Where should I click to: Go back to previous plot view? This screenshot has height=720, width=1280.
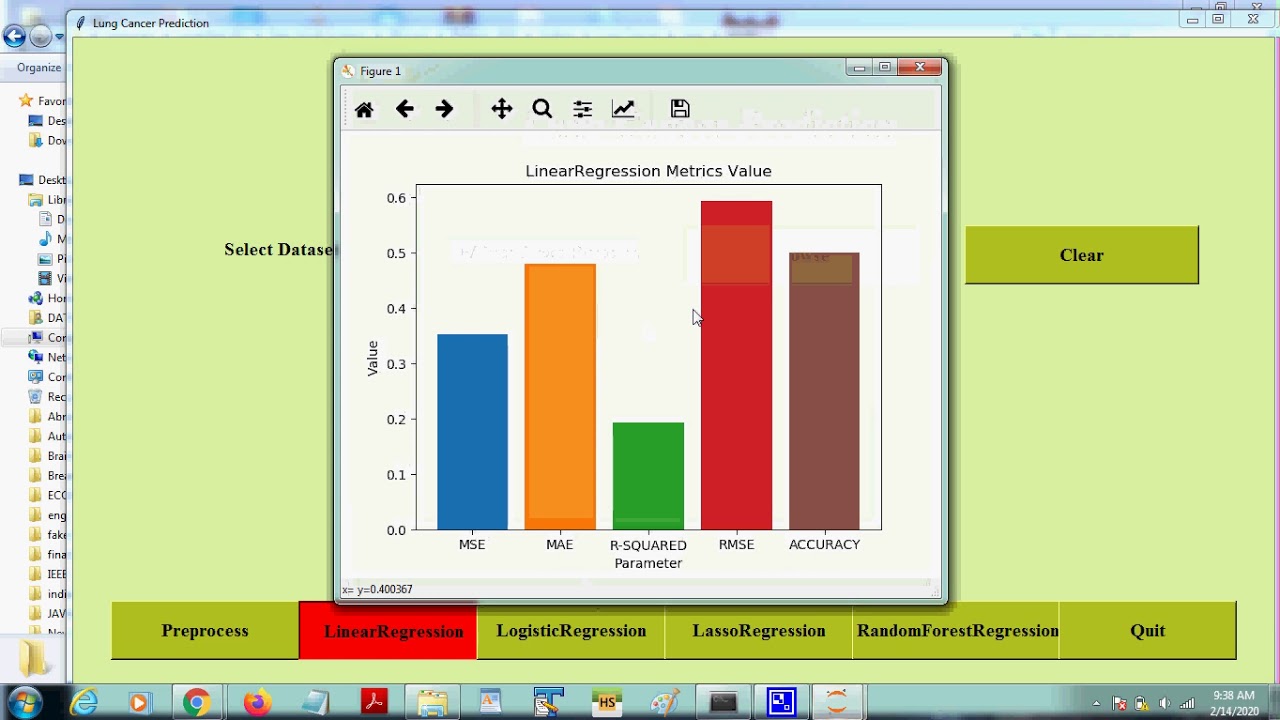click(x=404, y=109)
